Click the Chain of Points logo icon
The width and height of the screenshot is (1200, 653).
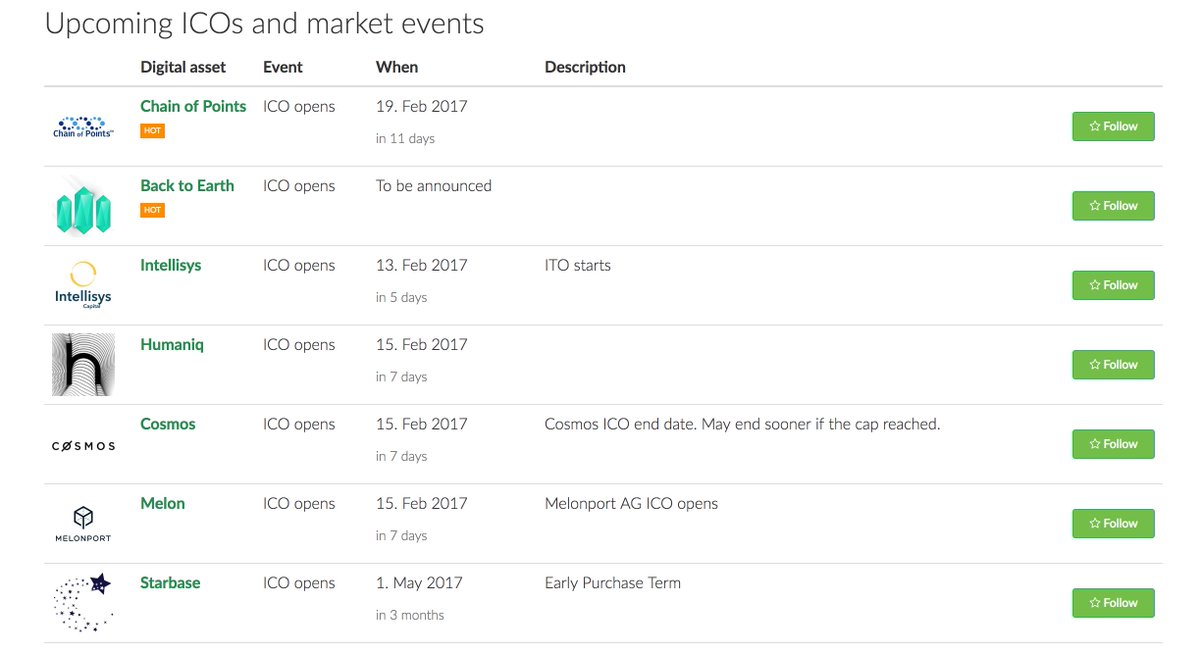pyautogui.click(x=84, y=126)
